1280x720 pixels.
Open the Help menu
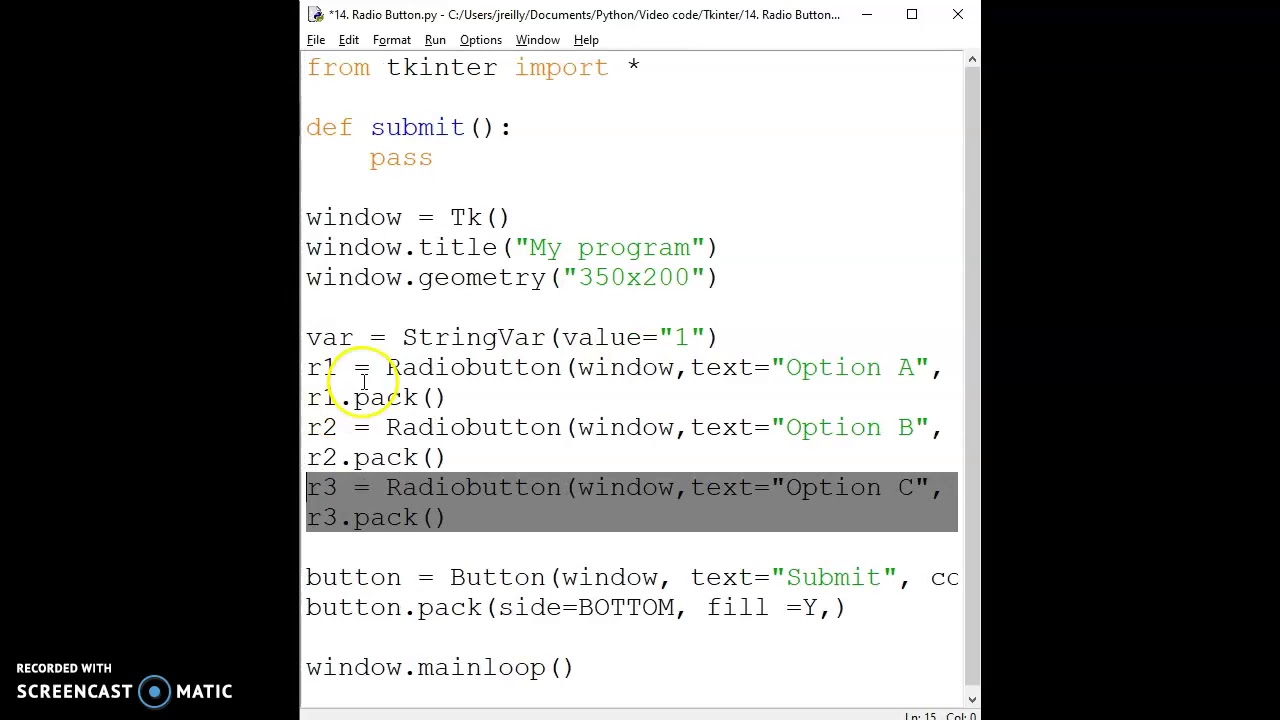click(586, 40)
